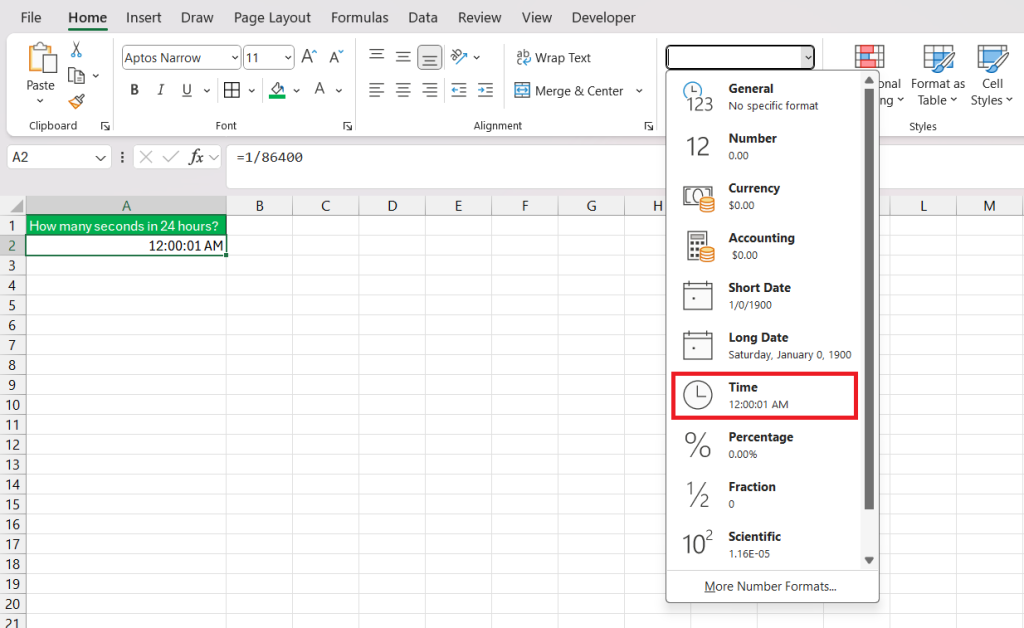The image size is (1024, 628).
Task: Switch to the Formulas ribbon tab
Action: click(x=359, y=18)
